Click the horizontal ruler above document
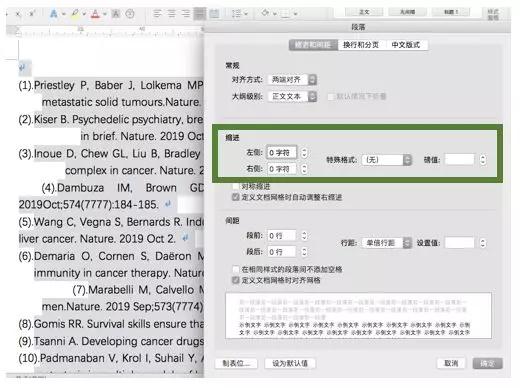Screen dimensions: 520x388 pyautogui.click(x=105, y=32)
